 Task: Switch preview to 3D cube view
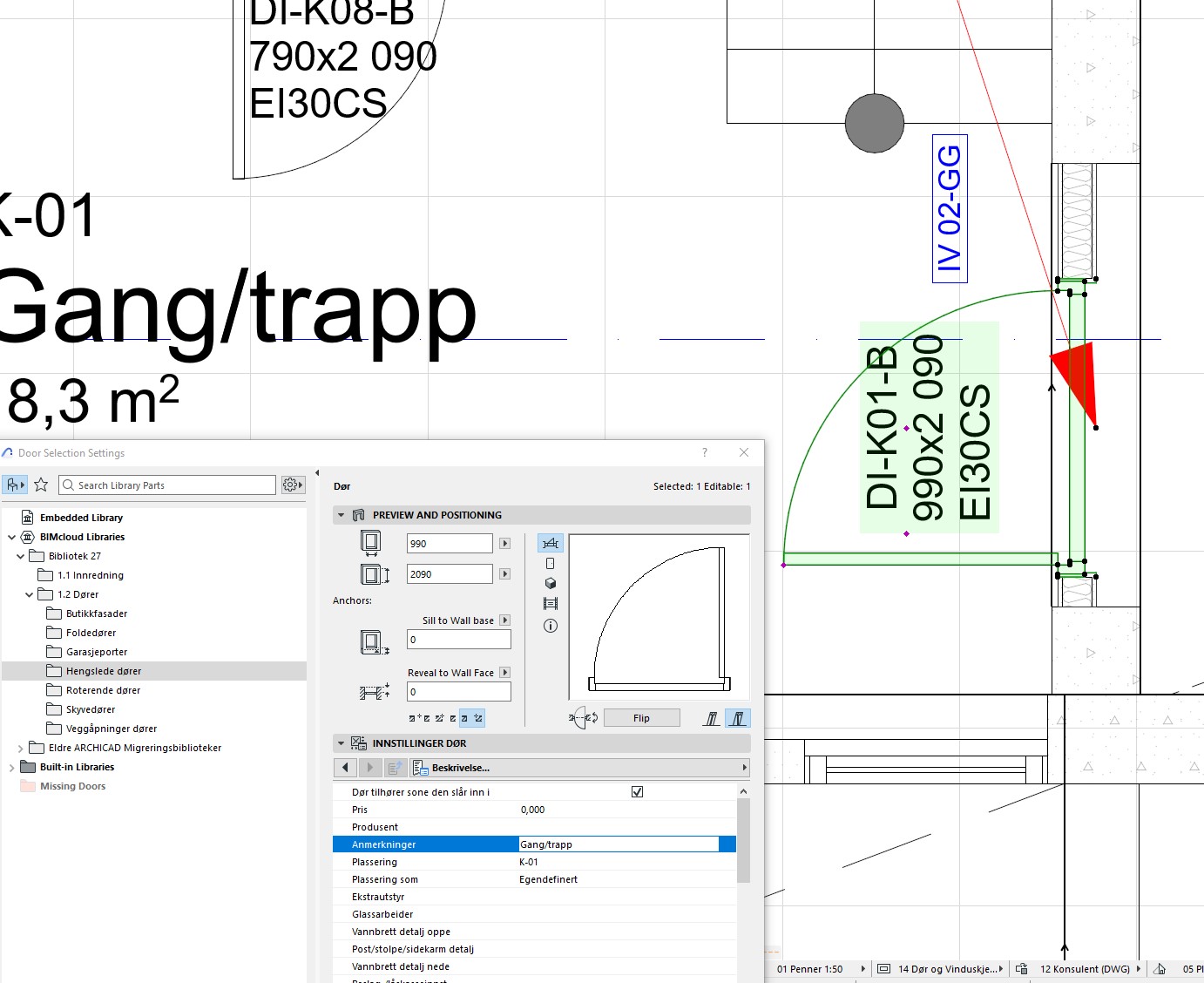[x=551, y=584]
